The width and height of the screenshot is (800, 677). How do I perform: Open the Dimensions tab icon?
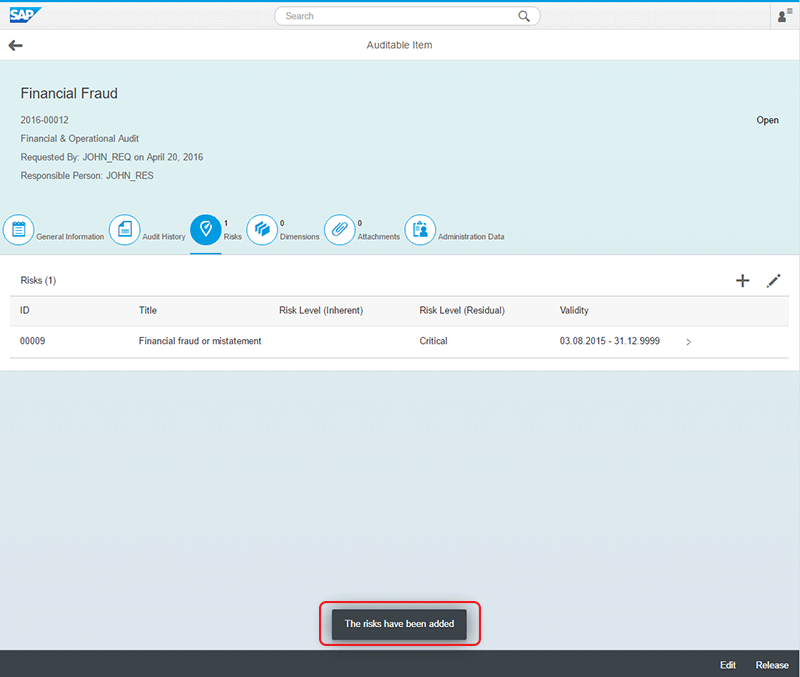[x=262, y=230]
